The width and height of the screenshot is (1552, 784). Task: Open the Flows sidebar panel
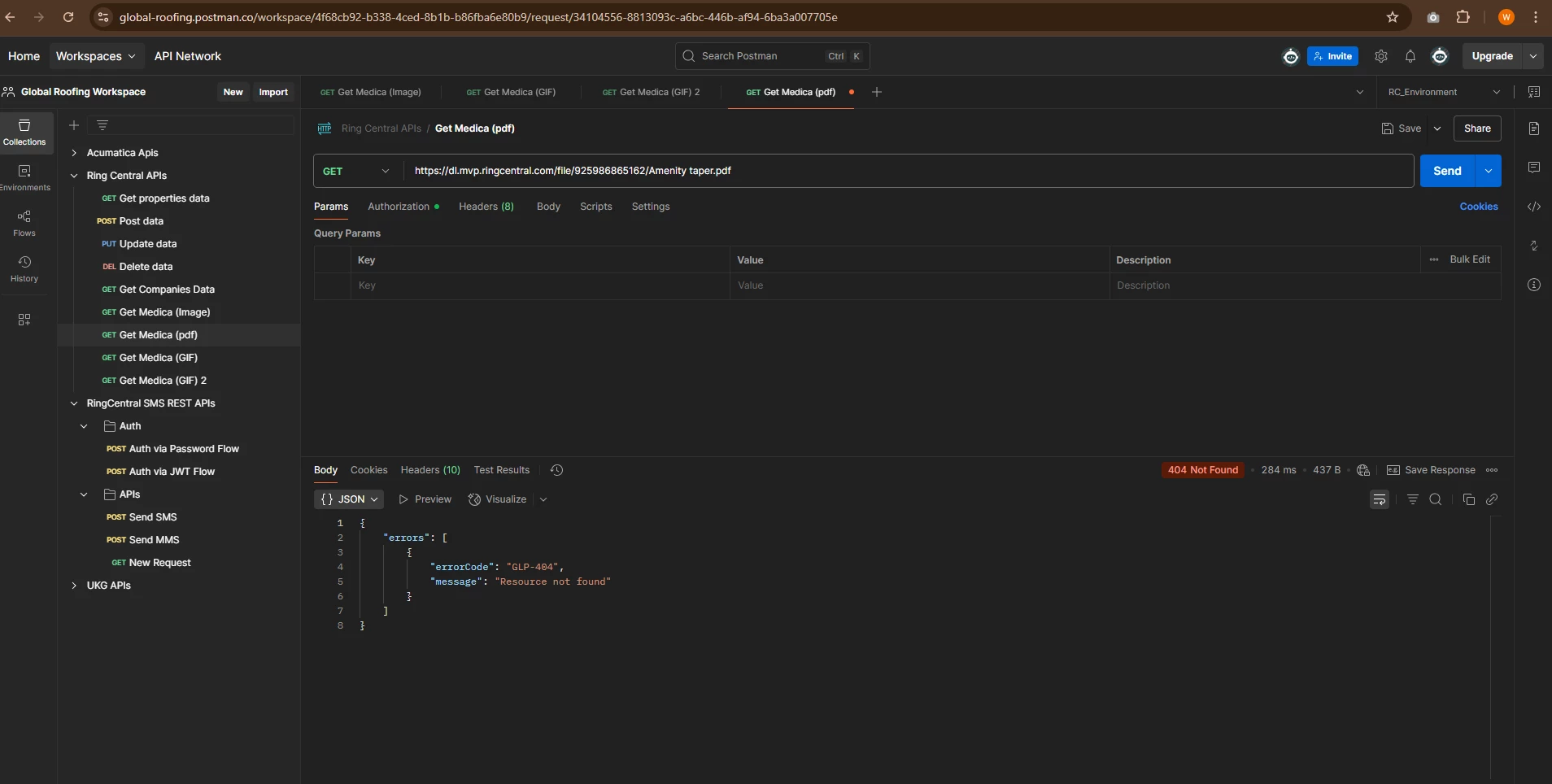click(24, 223)
